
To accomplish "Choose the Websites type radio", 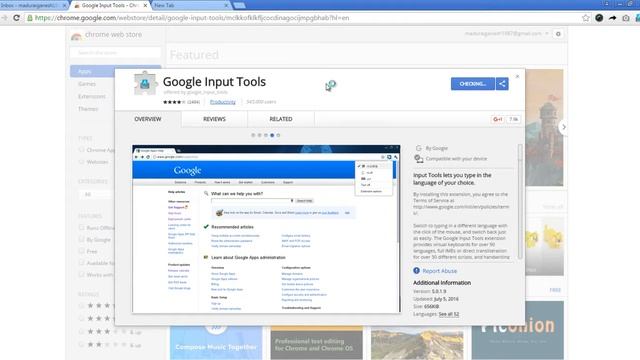I will [81, 162].
